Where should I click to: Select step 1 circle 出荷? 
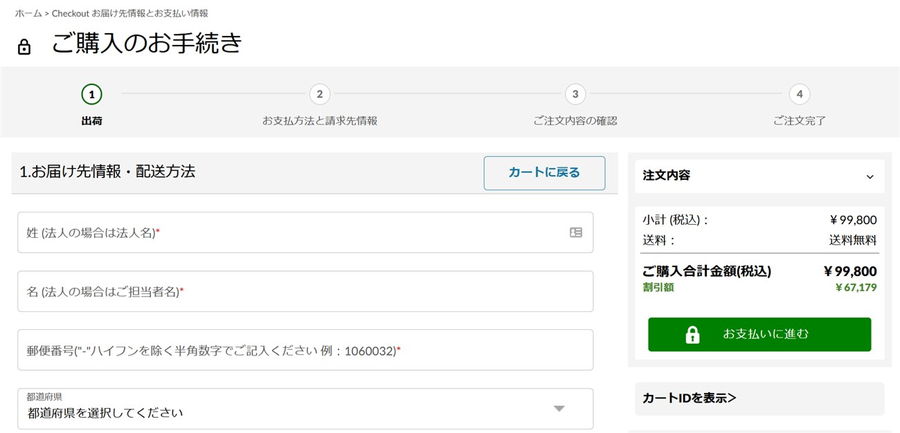(92, 94)
